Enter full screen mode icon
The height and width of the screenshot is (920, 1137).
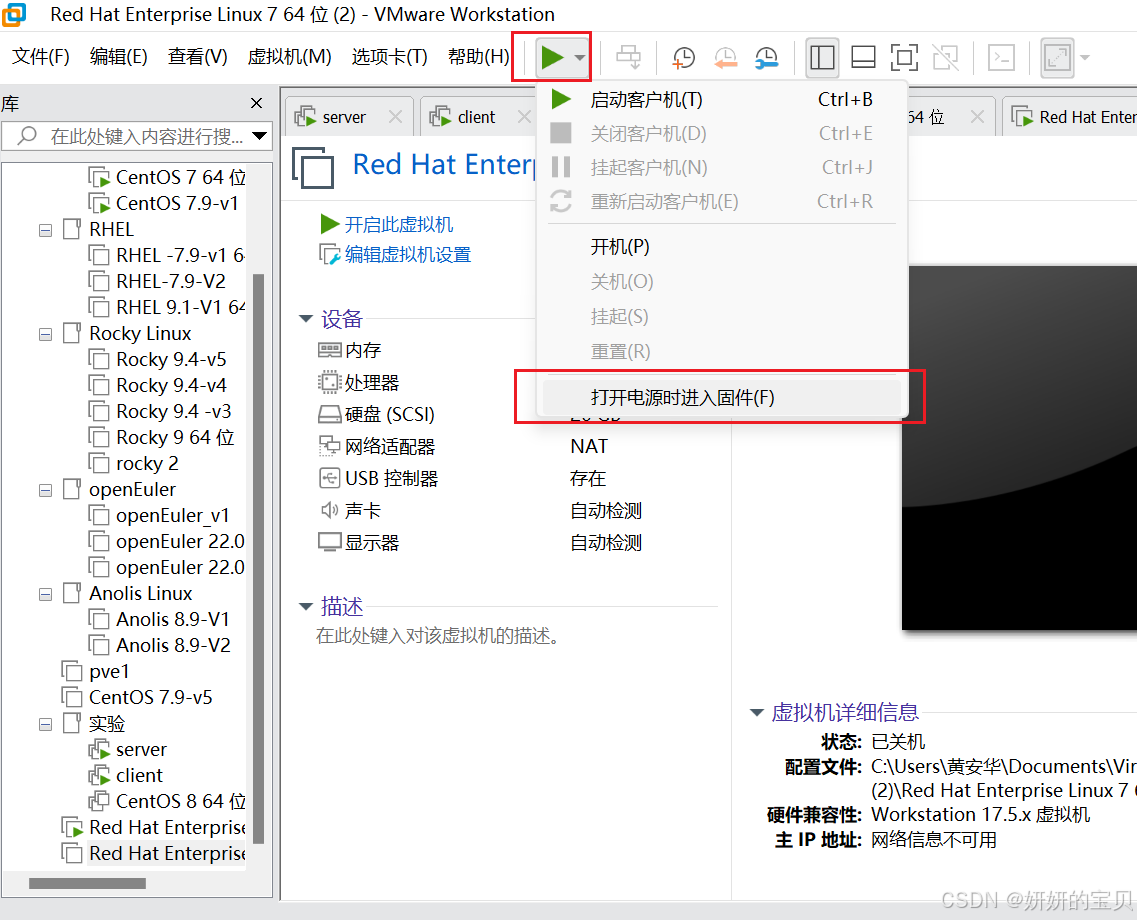click(904, 57)
